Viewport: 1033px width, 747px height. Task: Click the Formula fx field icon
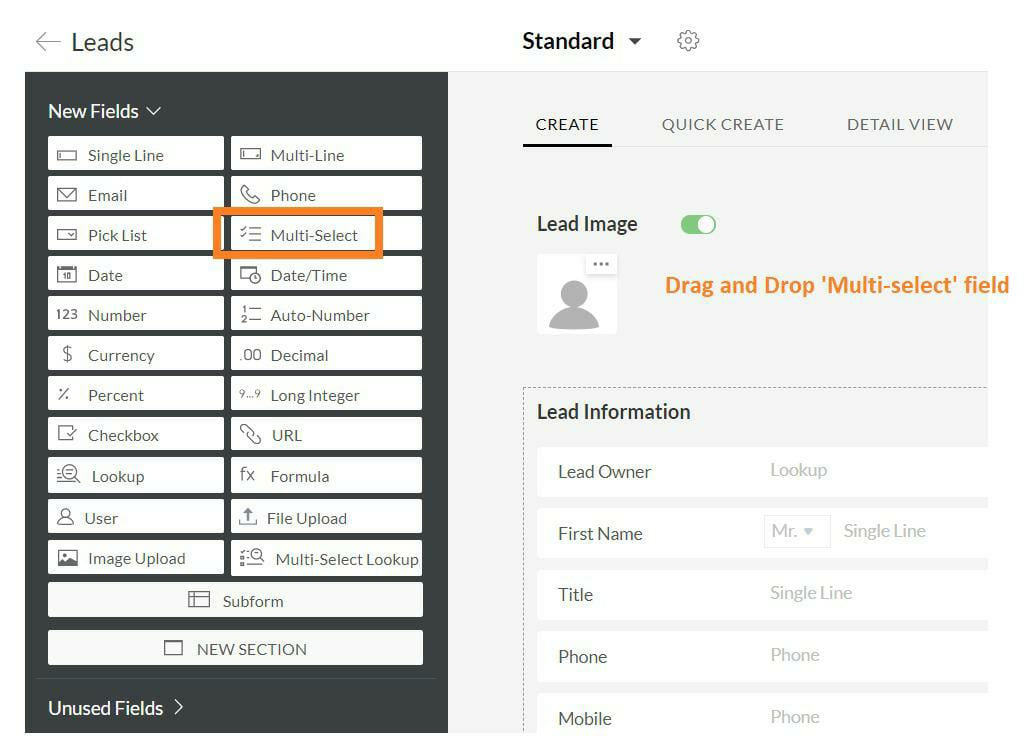[x=248, y=475]
